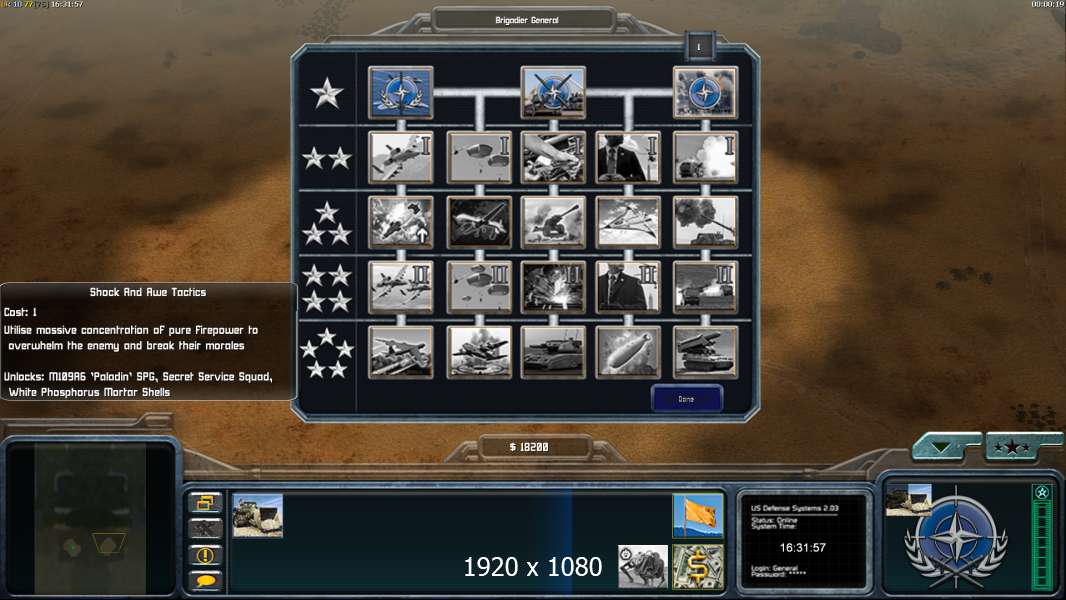
Task: Pick the welding sparks level II upgrade
Action: pyautogui.click(x=553, y=287)
